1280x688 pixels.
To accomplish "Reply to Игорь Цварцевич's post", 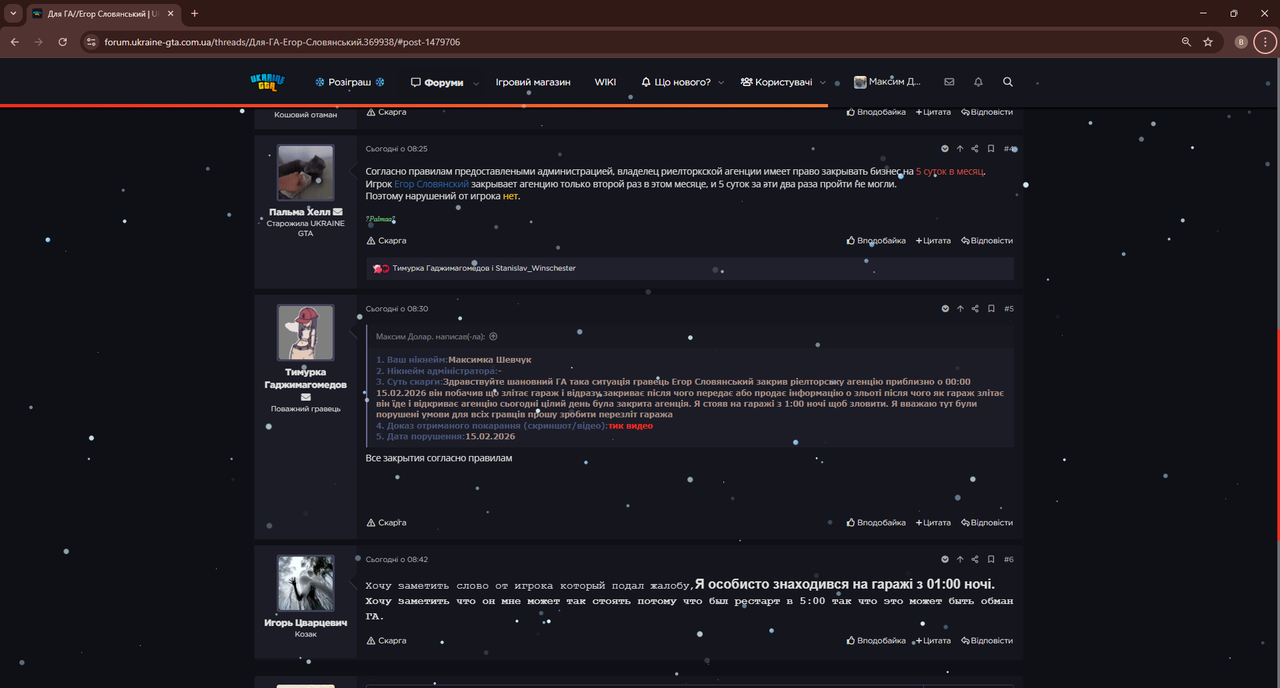I will pos(986,641).
